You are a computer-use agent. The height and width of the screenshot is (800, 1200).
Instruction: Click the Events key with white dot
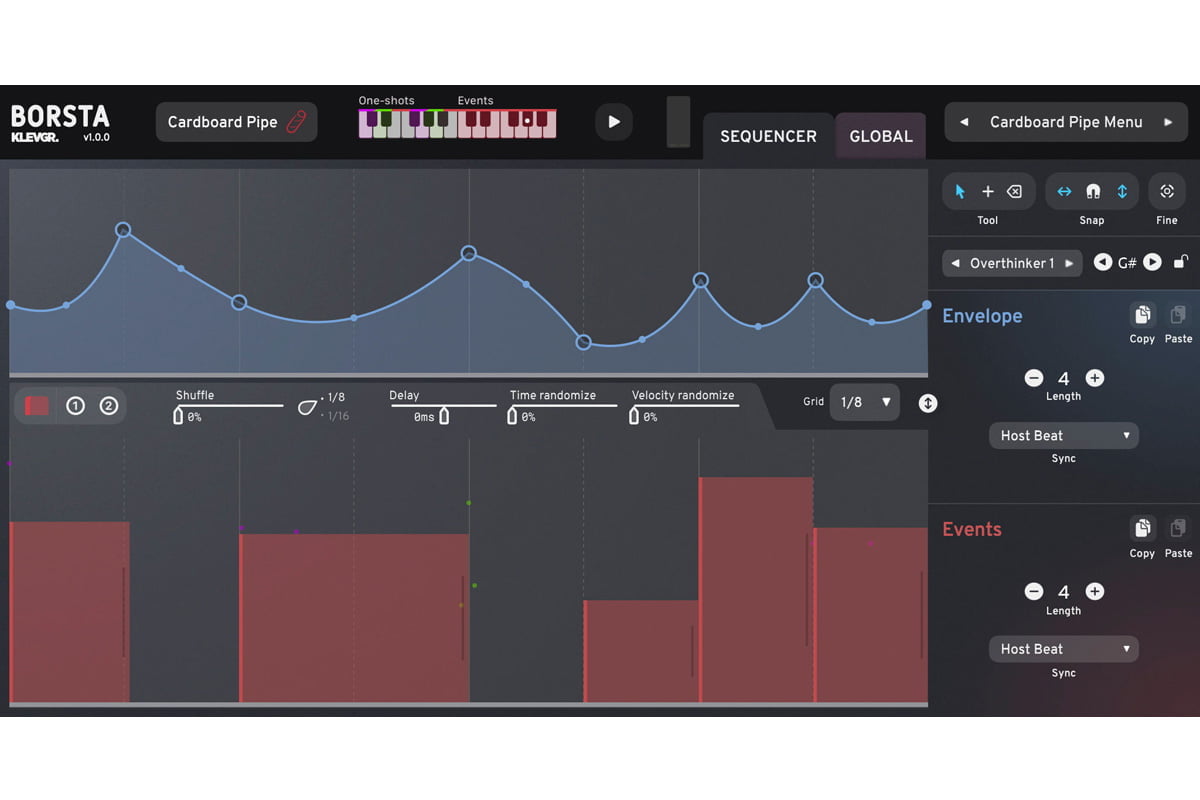(526, 121)
